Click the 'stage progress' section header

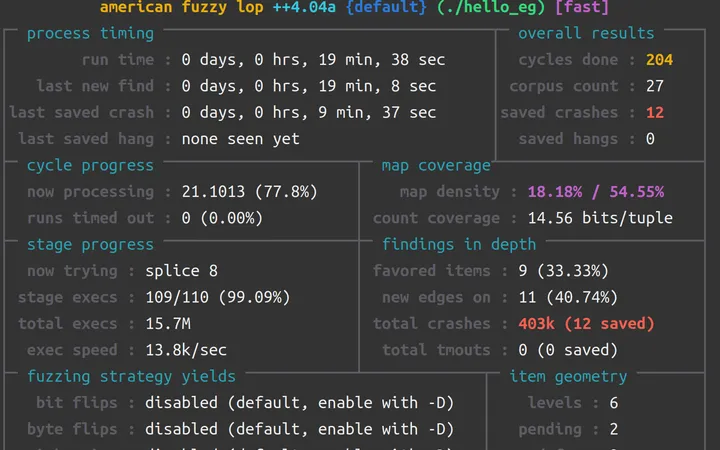[90, 244]
